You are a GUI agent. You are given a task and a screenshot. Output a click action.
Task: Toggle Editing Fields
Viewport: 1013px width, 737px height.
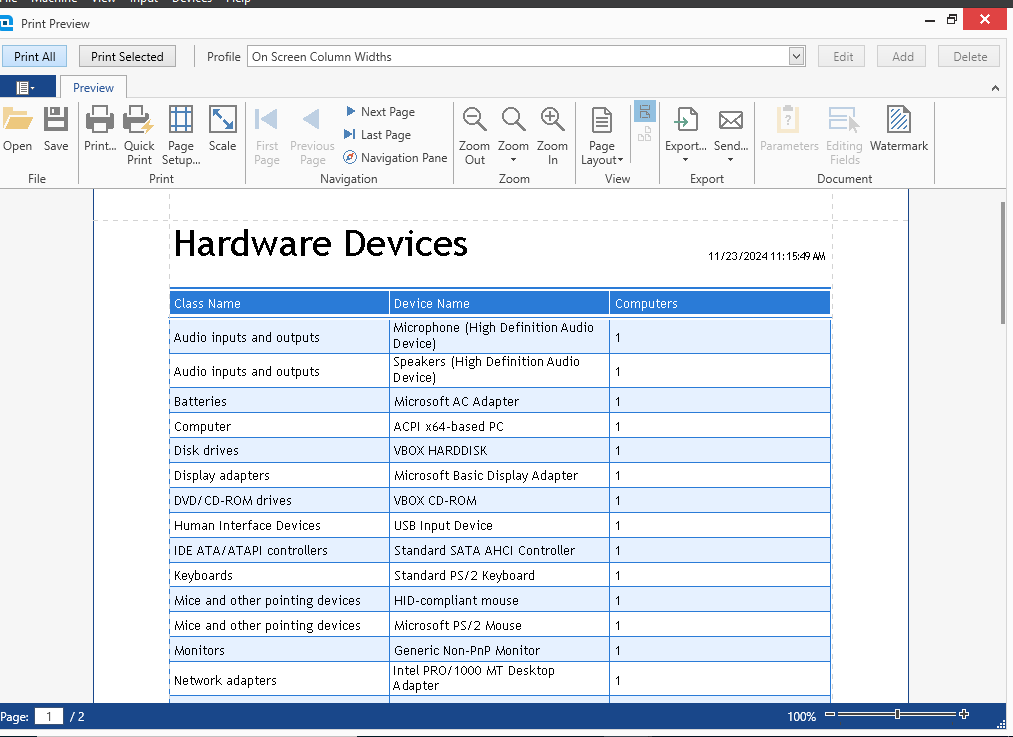[844, 135]
